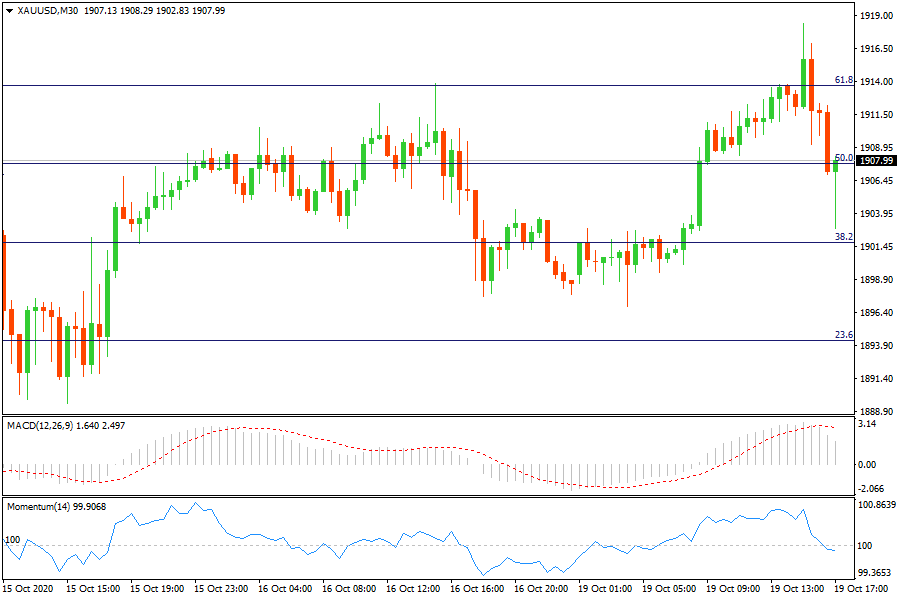The image size is (900, 600).
Task: Click the highlighted current price tag 1907.99
Action: [876, 161]
